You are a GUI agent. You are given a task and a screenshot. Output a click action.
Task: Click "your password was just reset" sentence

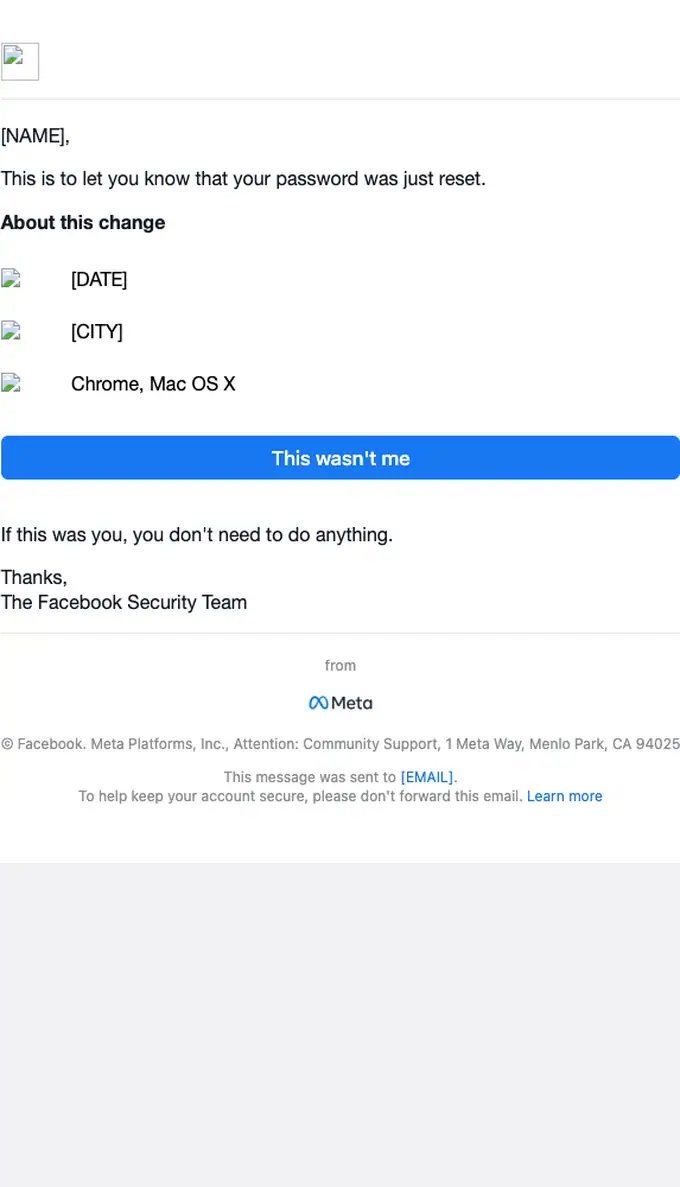(243, 179)
